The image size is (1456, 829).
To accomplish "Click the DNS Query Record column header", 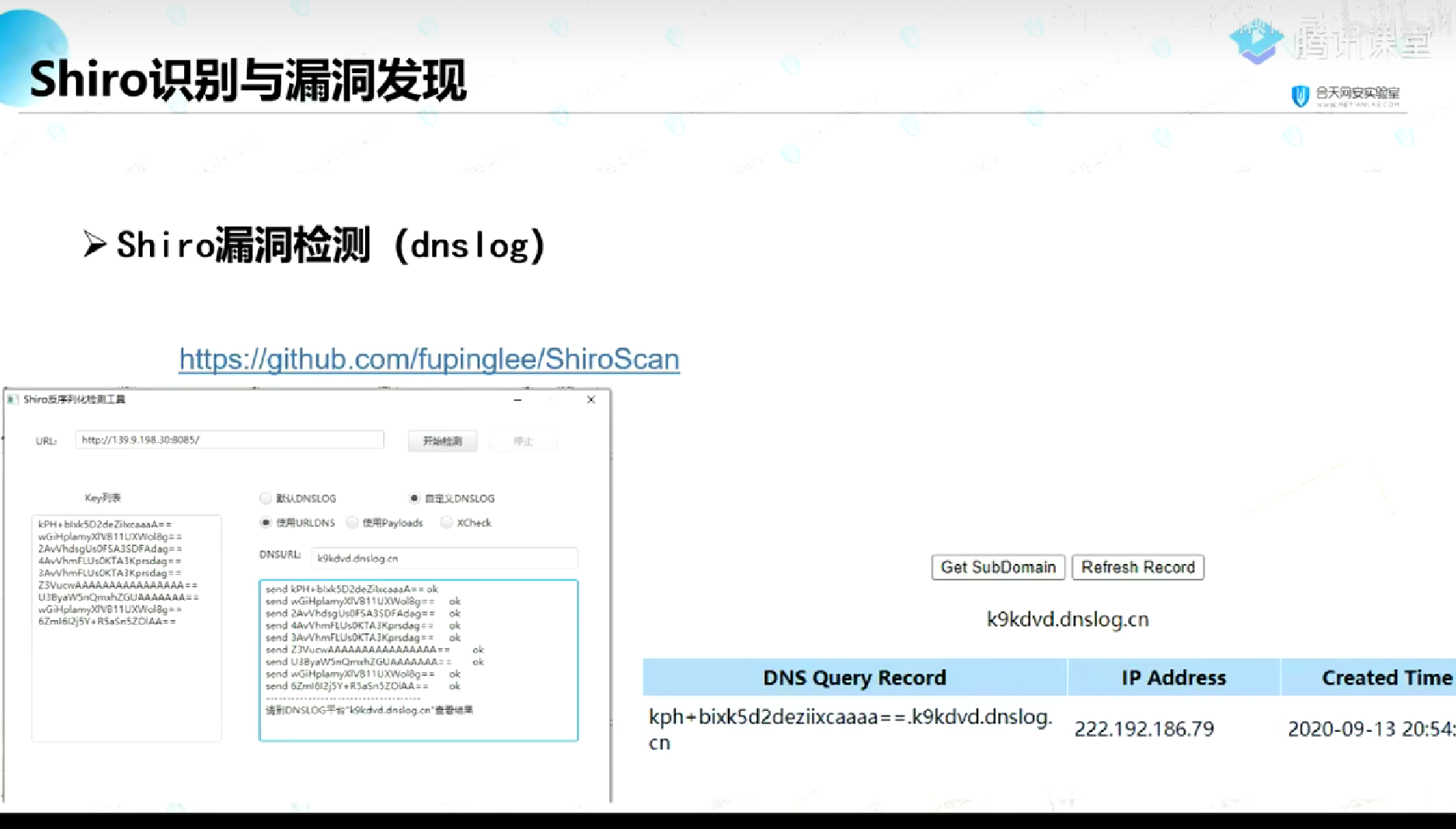I will tap(855, 677).
